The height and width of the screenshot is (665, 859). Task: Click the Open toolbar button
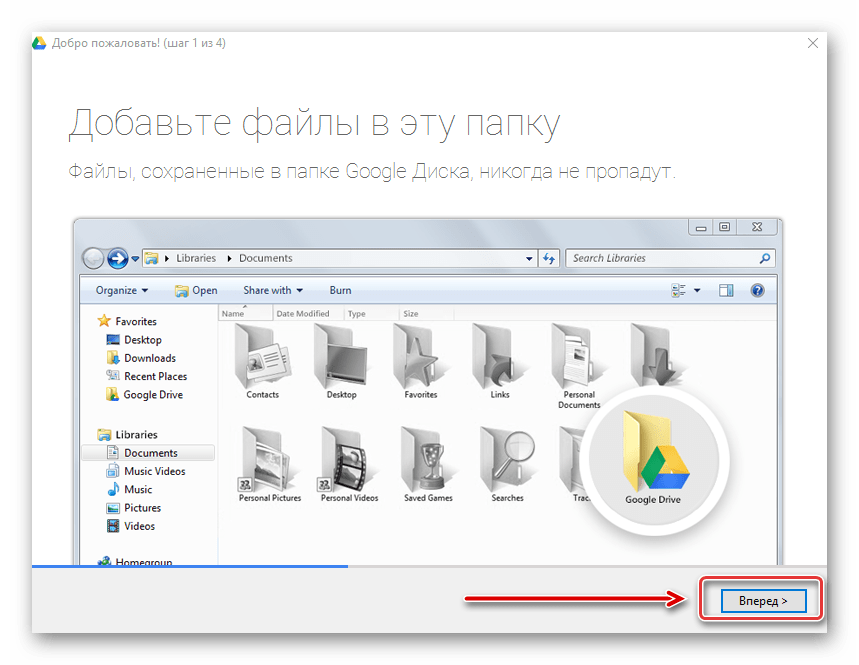(x=196, y=290)
